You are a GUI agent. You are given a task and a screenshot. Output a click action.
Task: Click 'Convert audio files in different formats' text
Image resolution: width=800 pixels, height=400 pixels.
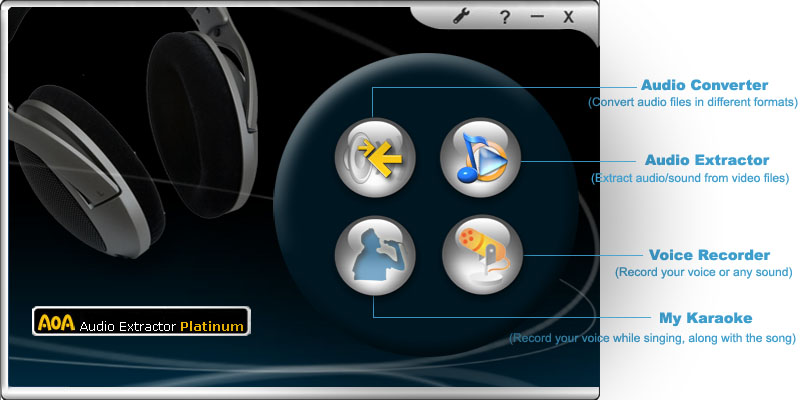pyautogui.click(x=692, y=103)
